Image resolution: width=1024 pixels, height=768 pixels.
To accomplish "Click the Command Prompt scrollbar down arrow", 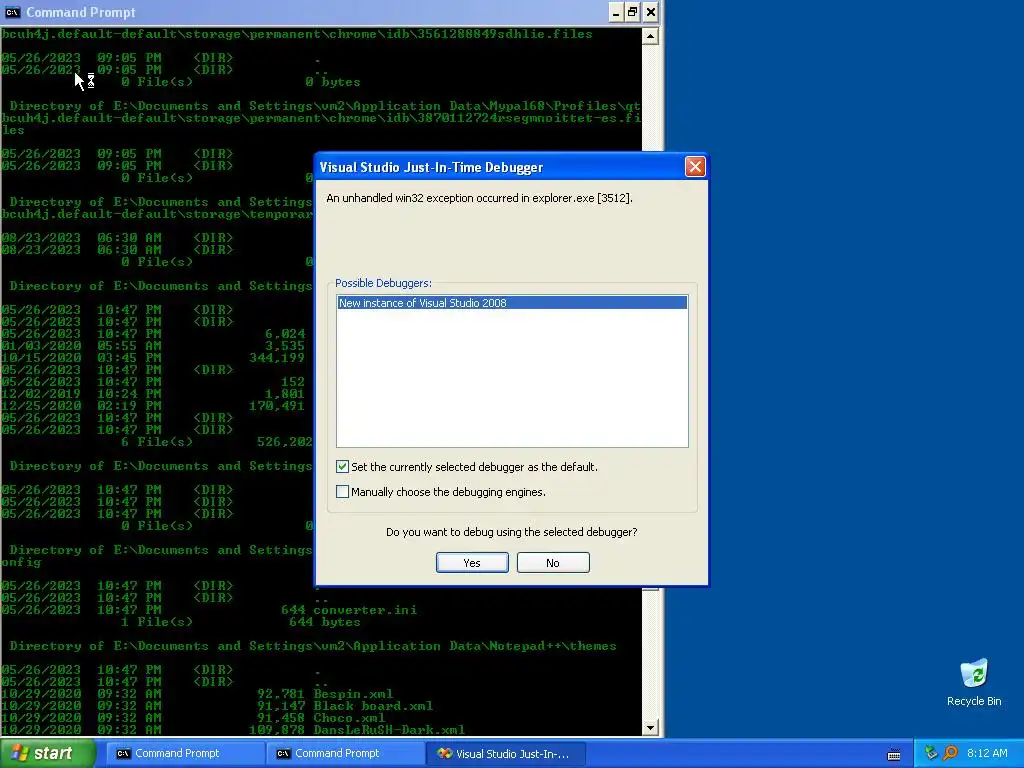I will [650, 728].
